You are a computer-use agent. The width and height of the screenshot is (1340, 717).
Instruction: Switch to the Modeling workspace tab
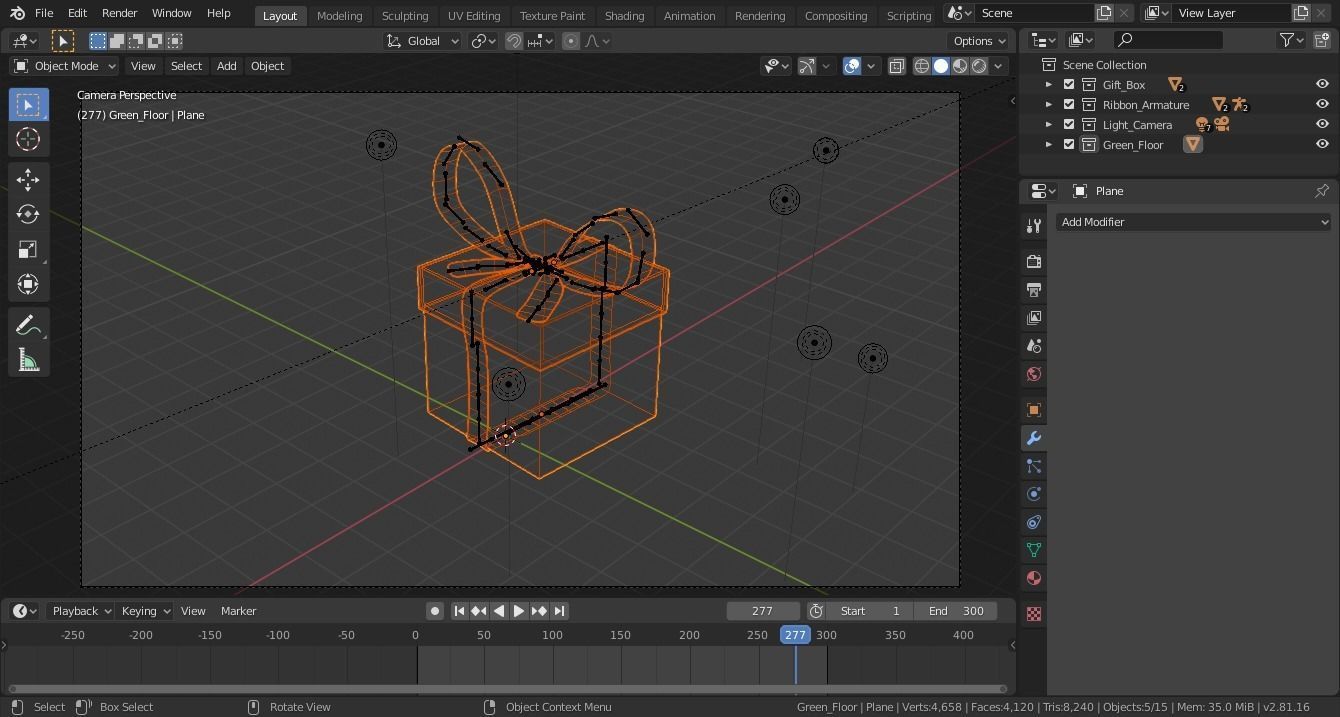(x=339, y=16)
